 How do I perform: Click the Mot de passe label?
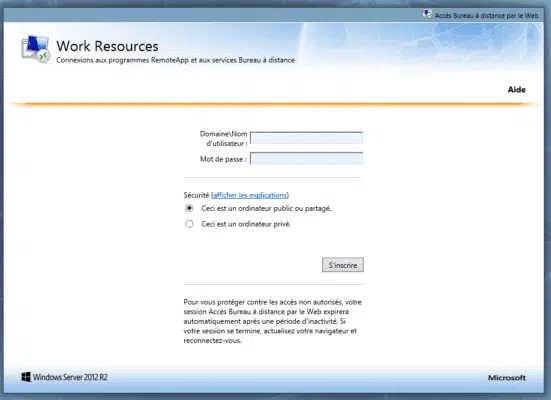coord(223,159)
